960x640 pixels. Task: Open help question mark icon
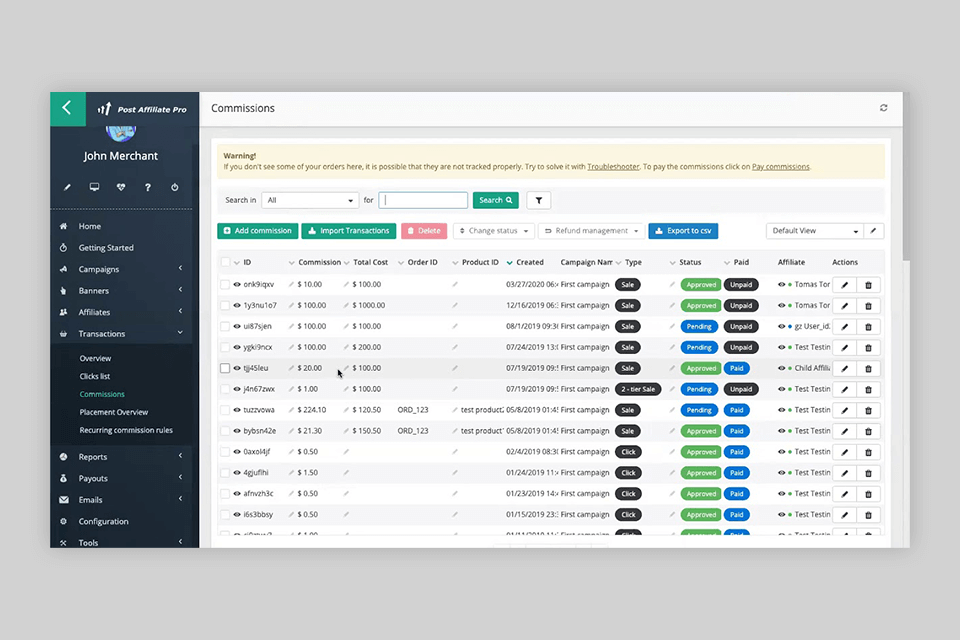[x=148, y=187]
